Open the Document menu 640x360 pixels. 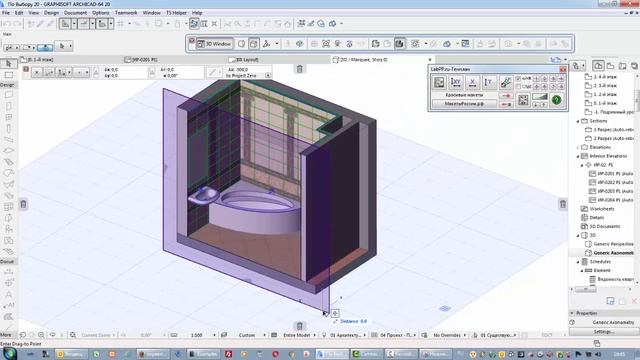[76, 13]
